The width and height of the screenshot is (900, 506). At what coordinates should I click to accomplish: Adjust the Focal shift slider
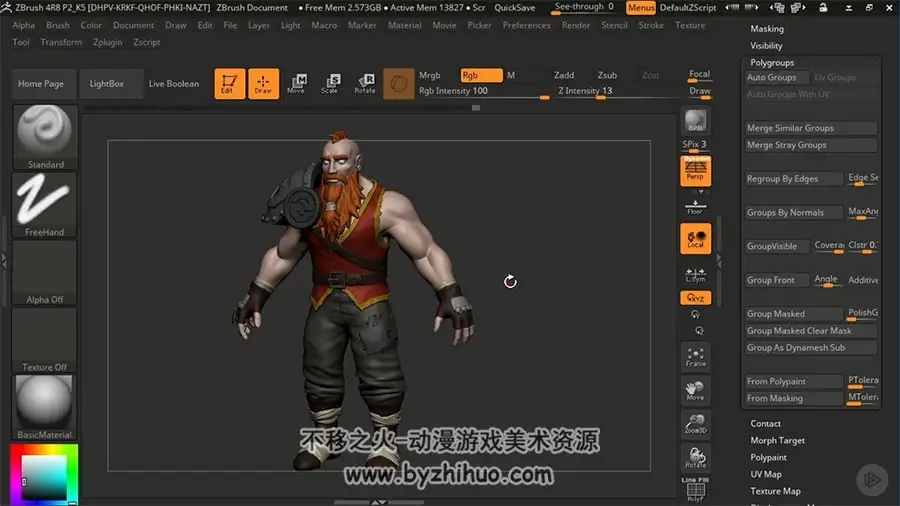click(x=699, y=75)
